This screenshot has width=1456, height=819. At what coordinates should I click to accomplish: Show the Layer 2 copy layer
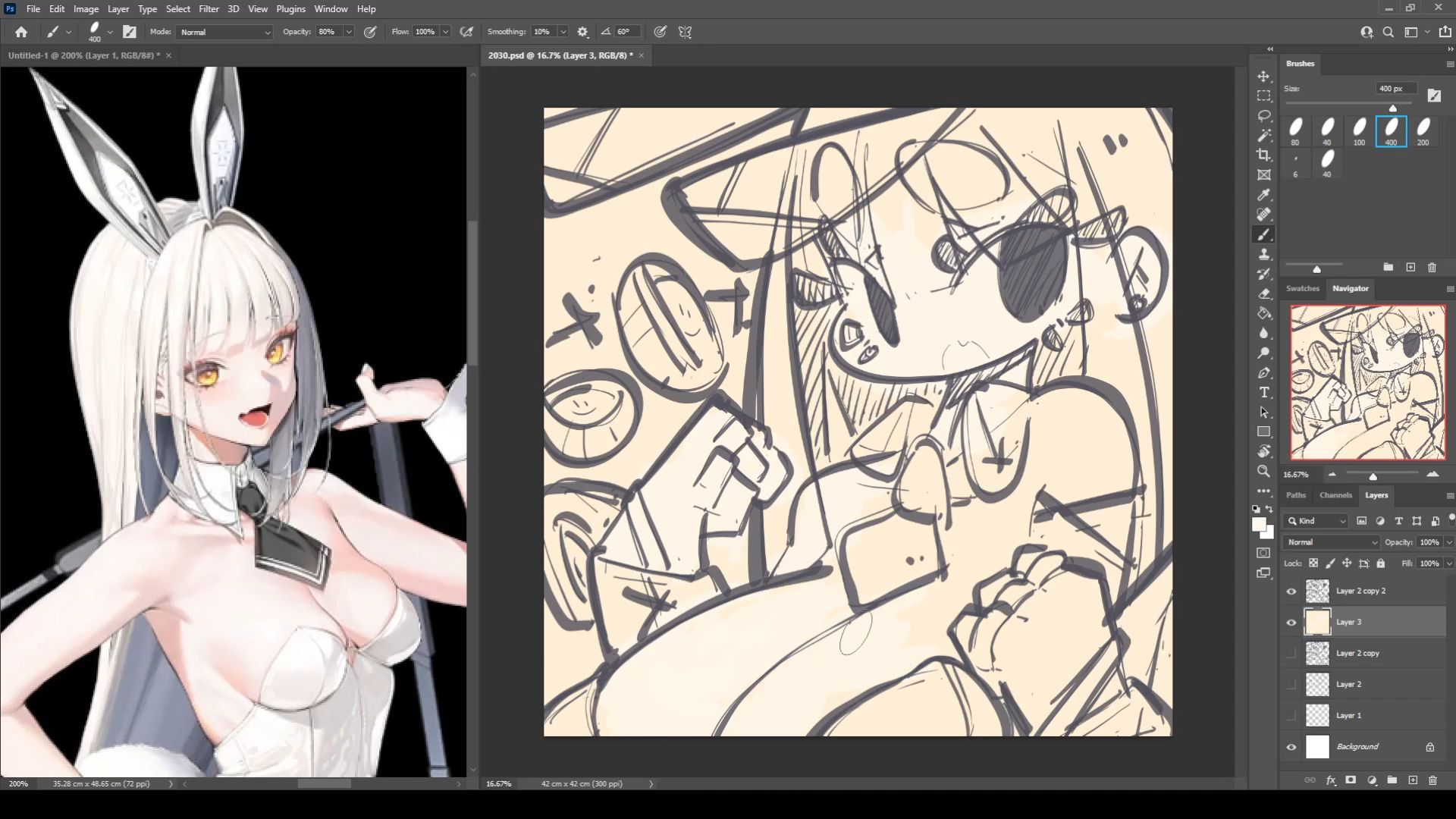(x=1291, y=653)
